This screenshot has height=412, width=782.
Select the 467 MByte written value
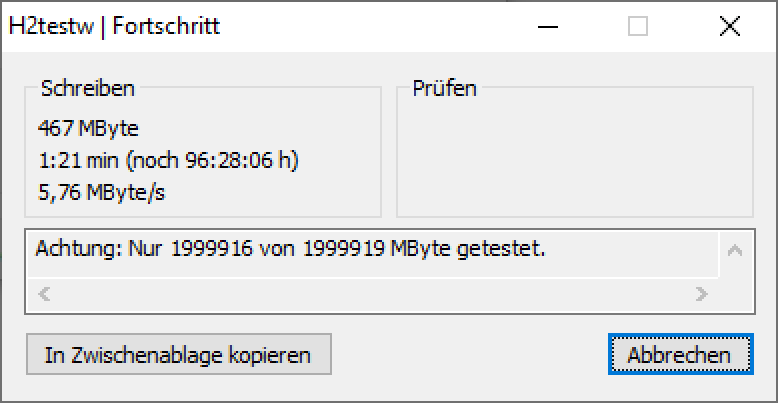(x=88, y=128)
